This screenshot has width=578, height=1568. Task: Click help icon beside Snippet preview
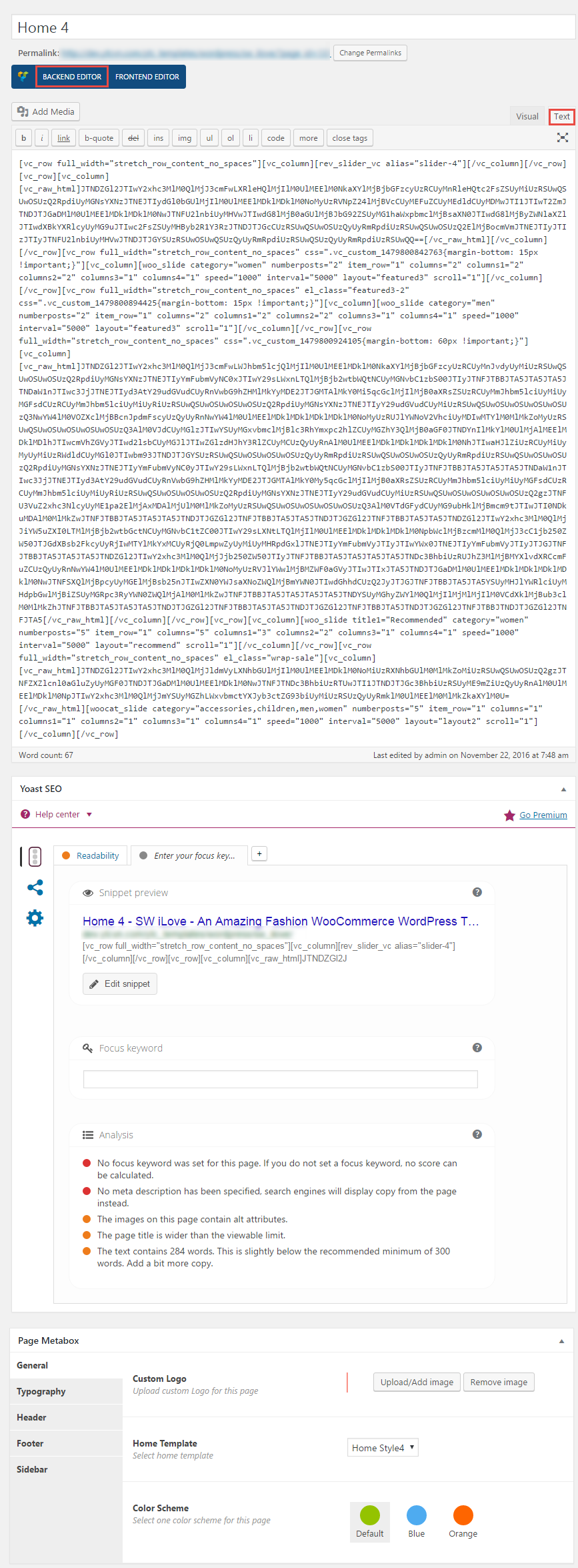click(x=477, y=892)
